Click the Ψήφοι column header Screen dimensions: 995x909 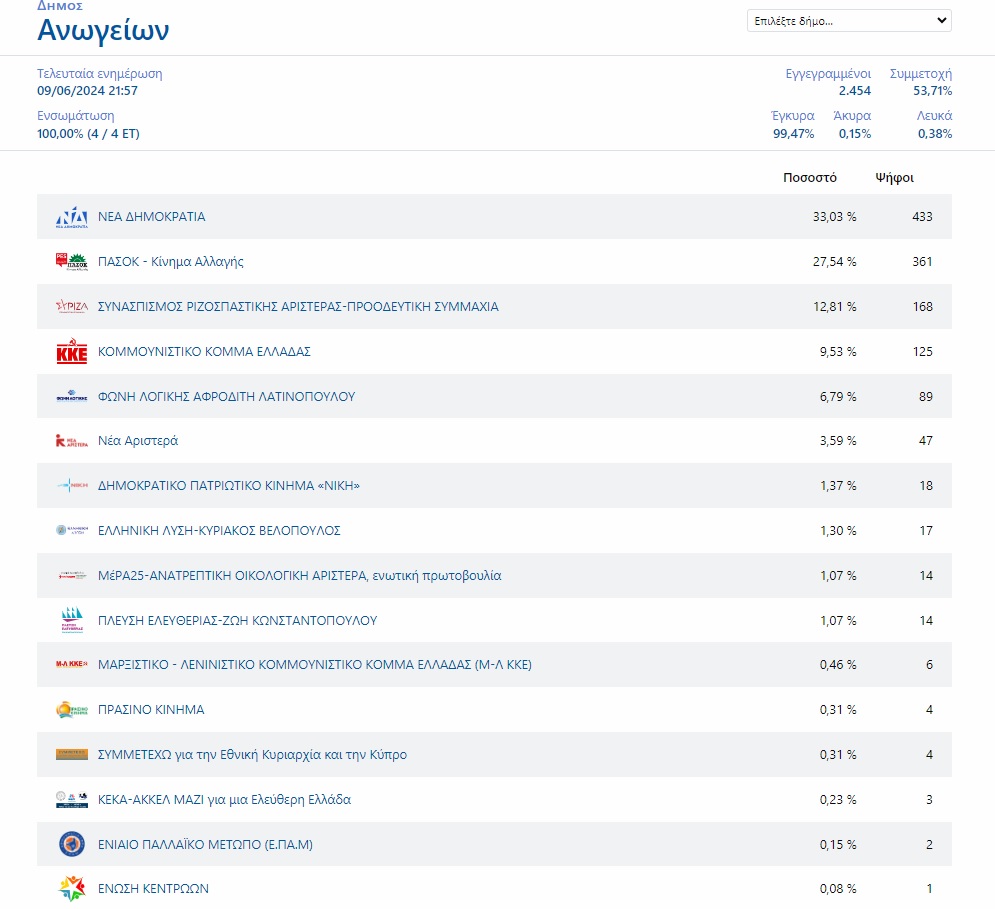[895, 178]
